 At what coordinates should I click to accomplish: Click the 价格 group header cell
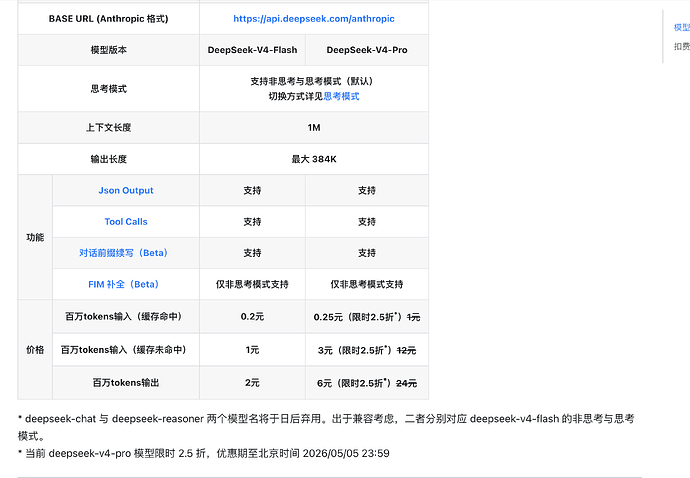[x=35, y=349]
